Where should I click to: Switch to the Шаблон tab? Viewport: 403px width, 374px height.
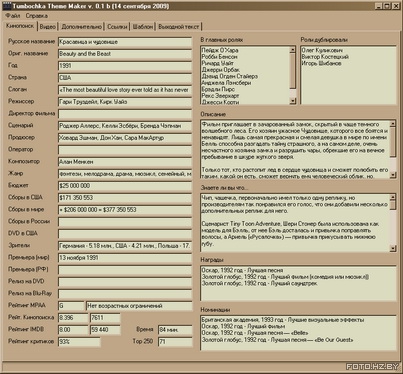pos(143,27)
